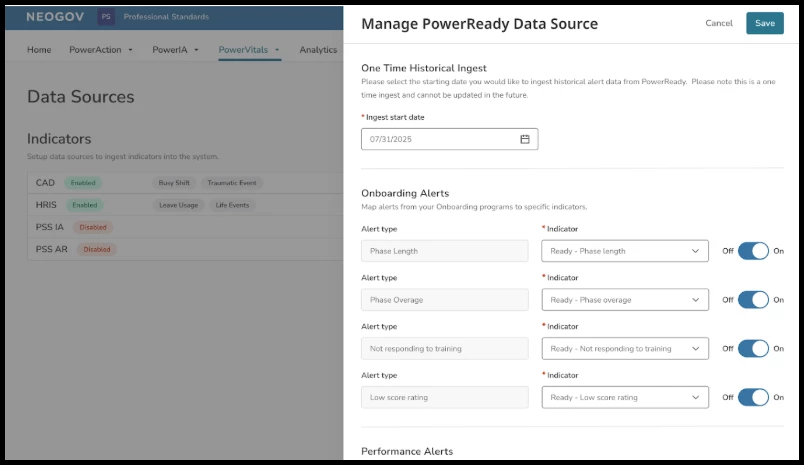Click the Phase Overage alert type field

point(445,299)
